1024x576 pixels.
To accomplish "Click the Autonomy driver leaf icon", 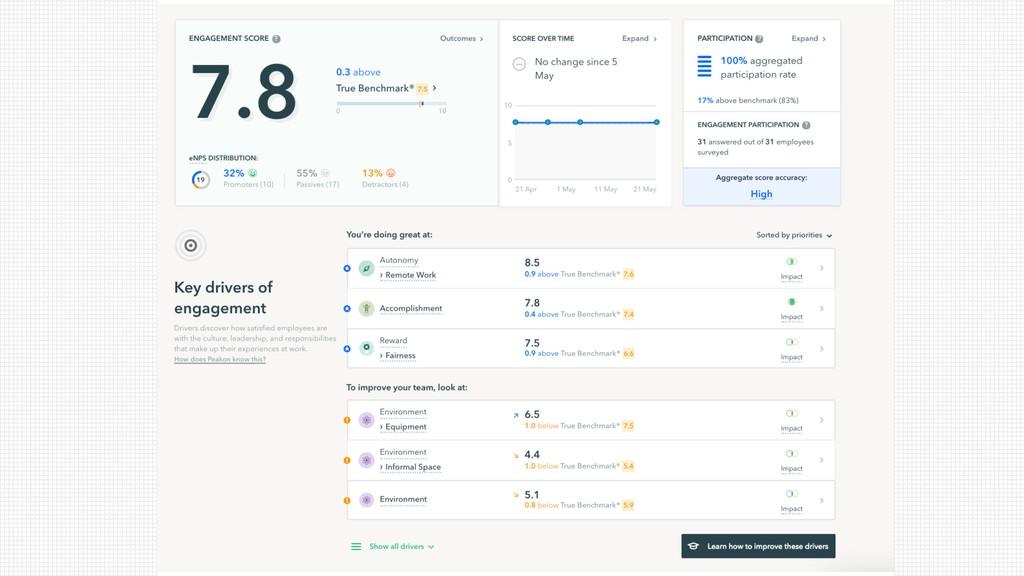I will tap(366, 268).
